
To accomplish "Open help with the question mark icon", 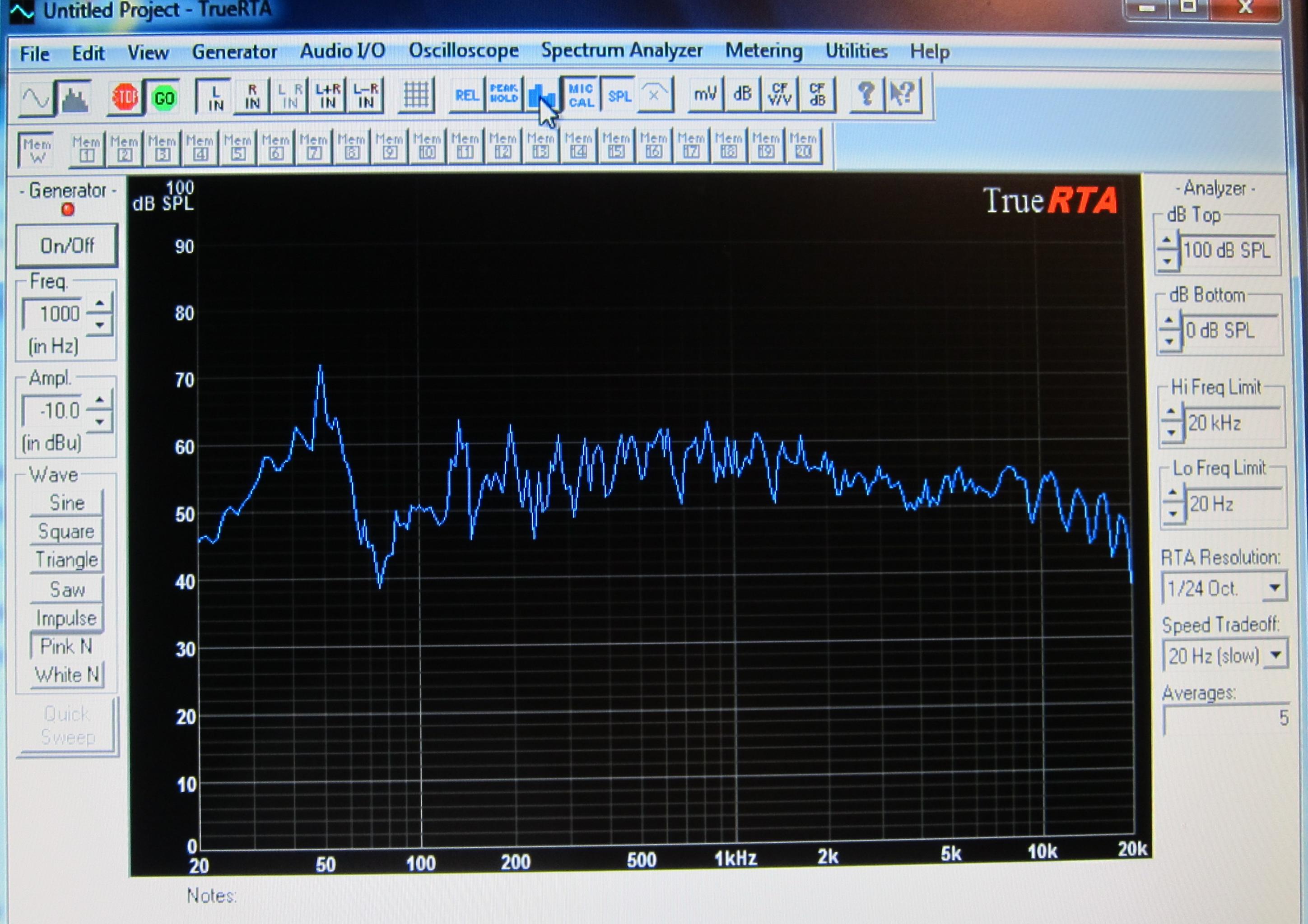I will (866, 94).
